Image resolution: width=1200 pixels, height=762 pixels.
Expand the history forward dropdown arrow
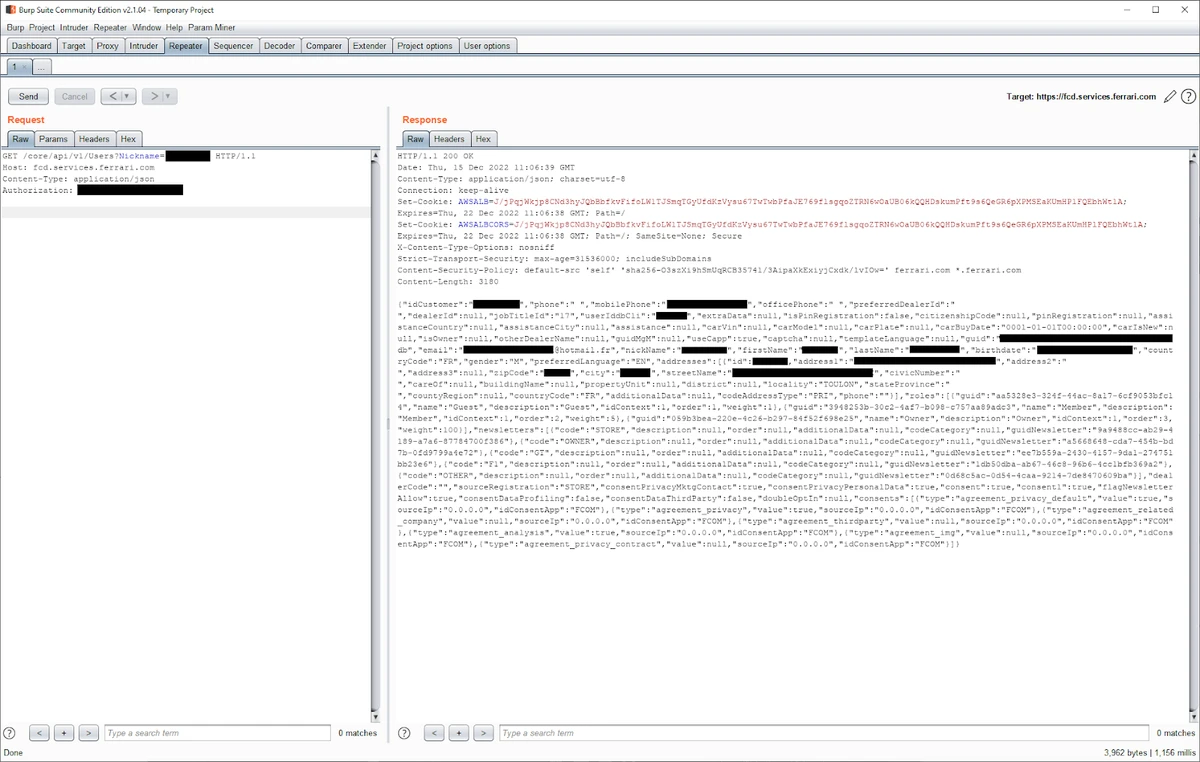168,97
